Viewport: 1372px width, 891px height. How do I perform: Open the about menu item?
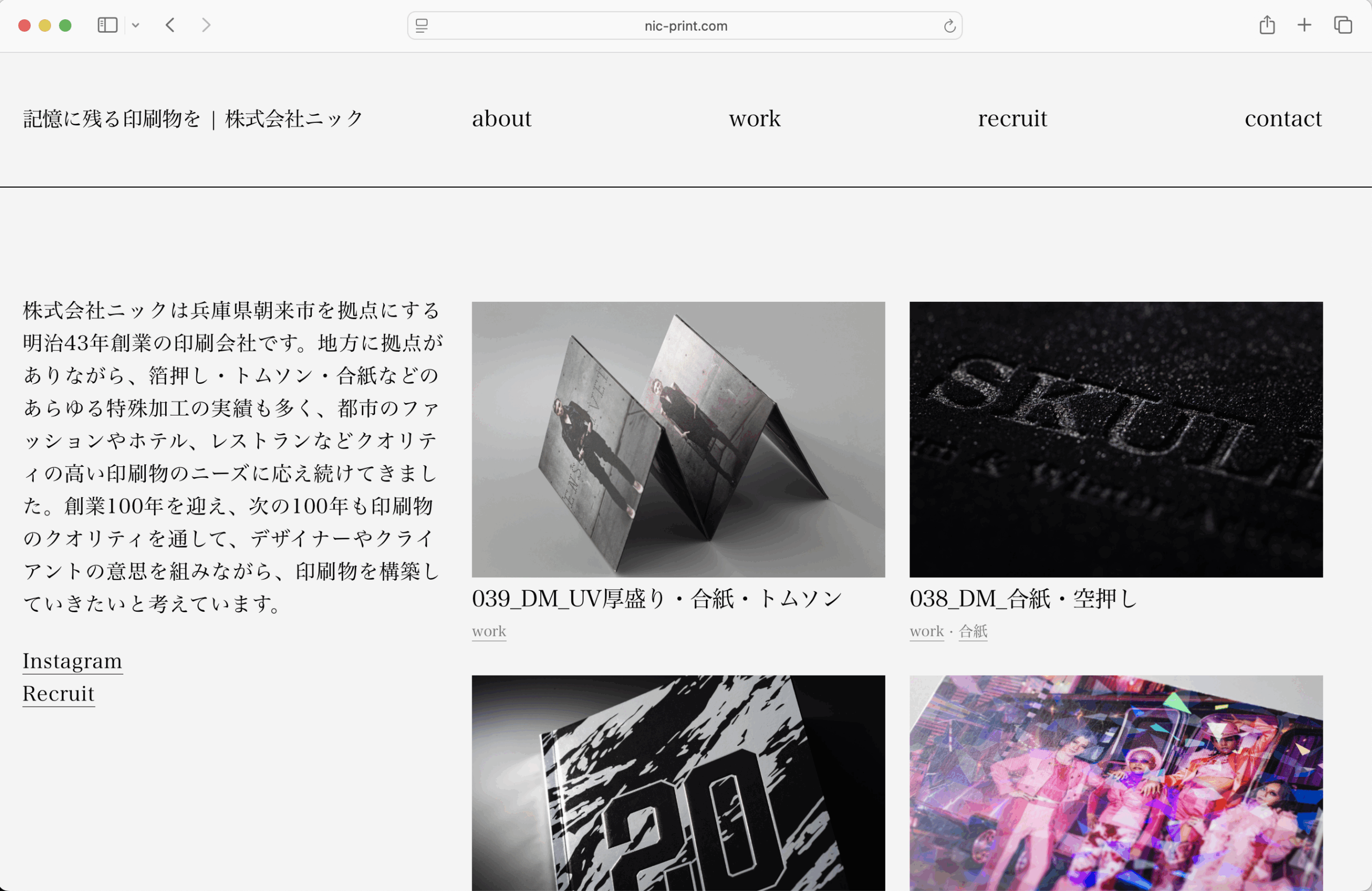coord(501,119)
